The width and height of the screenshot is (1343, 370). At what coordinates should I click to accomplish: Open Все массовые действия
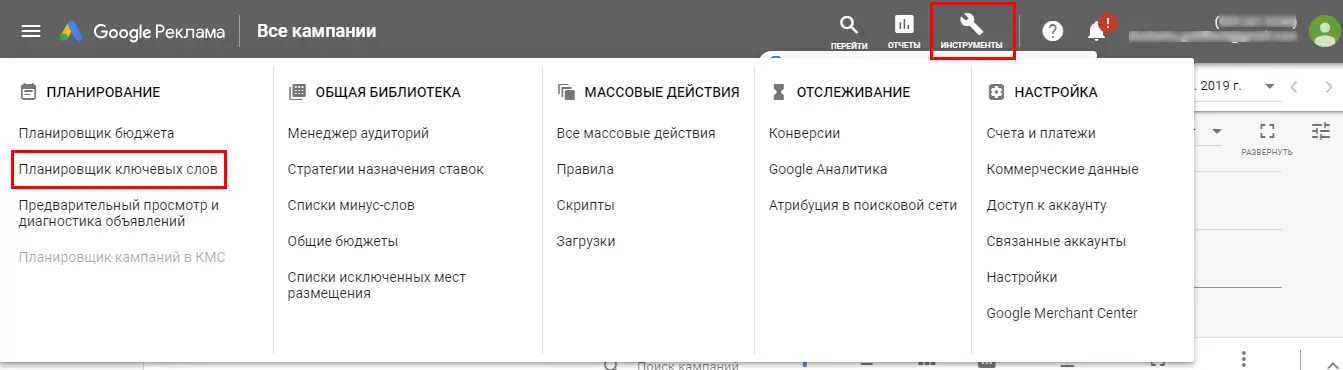coord(636,133)
